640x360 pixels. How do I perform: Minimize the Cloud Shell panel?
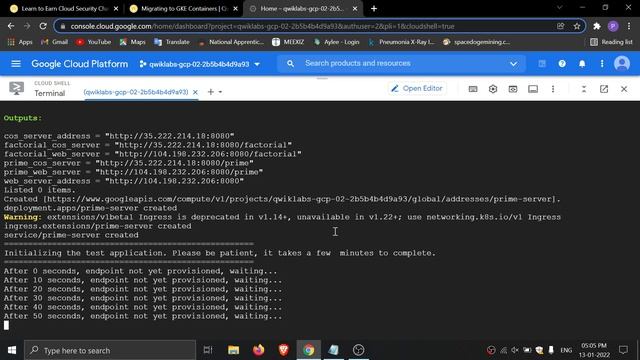click(584, 89)
